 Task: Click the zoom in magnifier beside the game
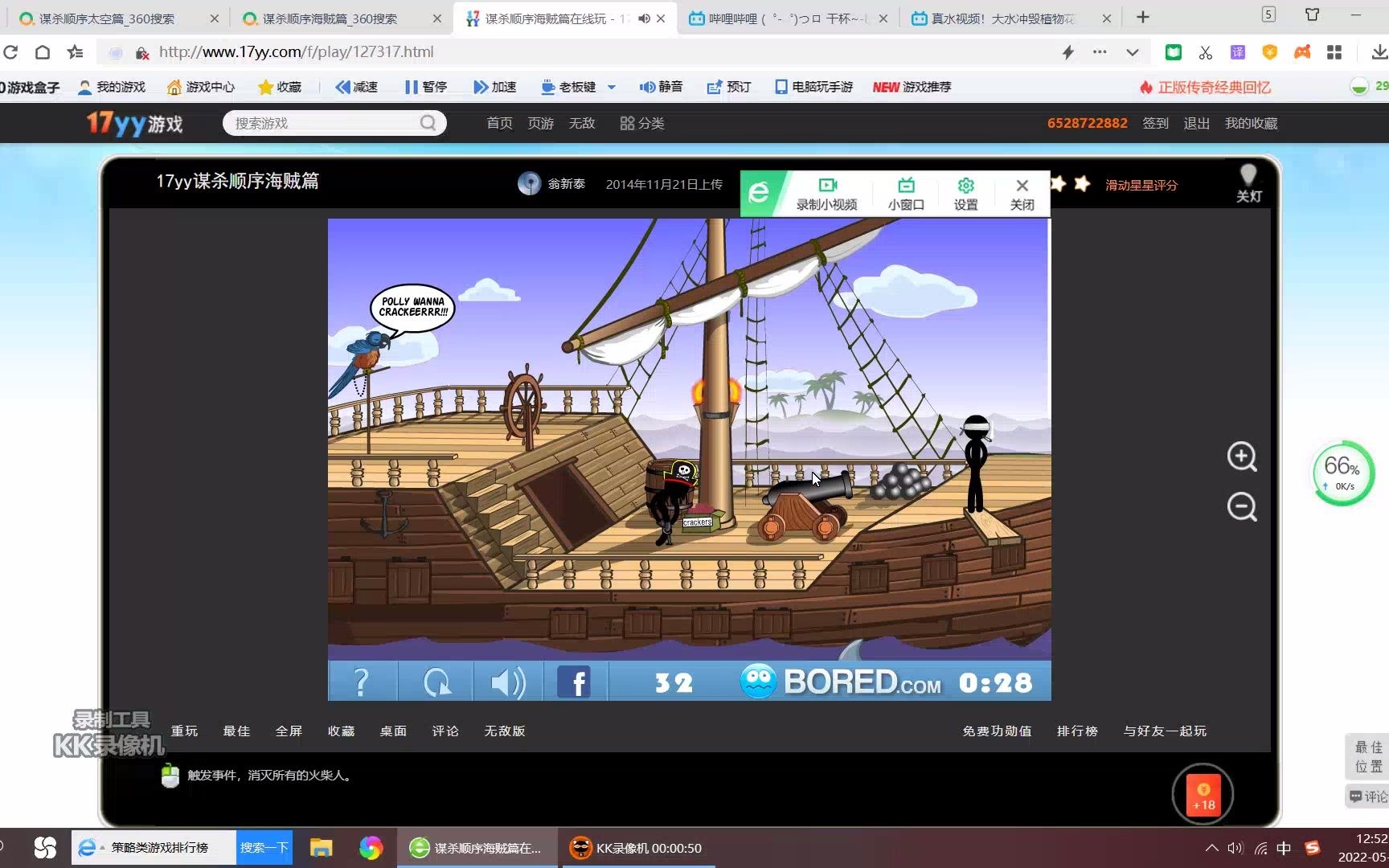tap(1242, 457)
